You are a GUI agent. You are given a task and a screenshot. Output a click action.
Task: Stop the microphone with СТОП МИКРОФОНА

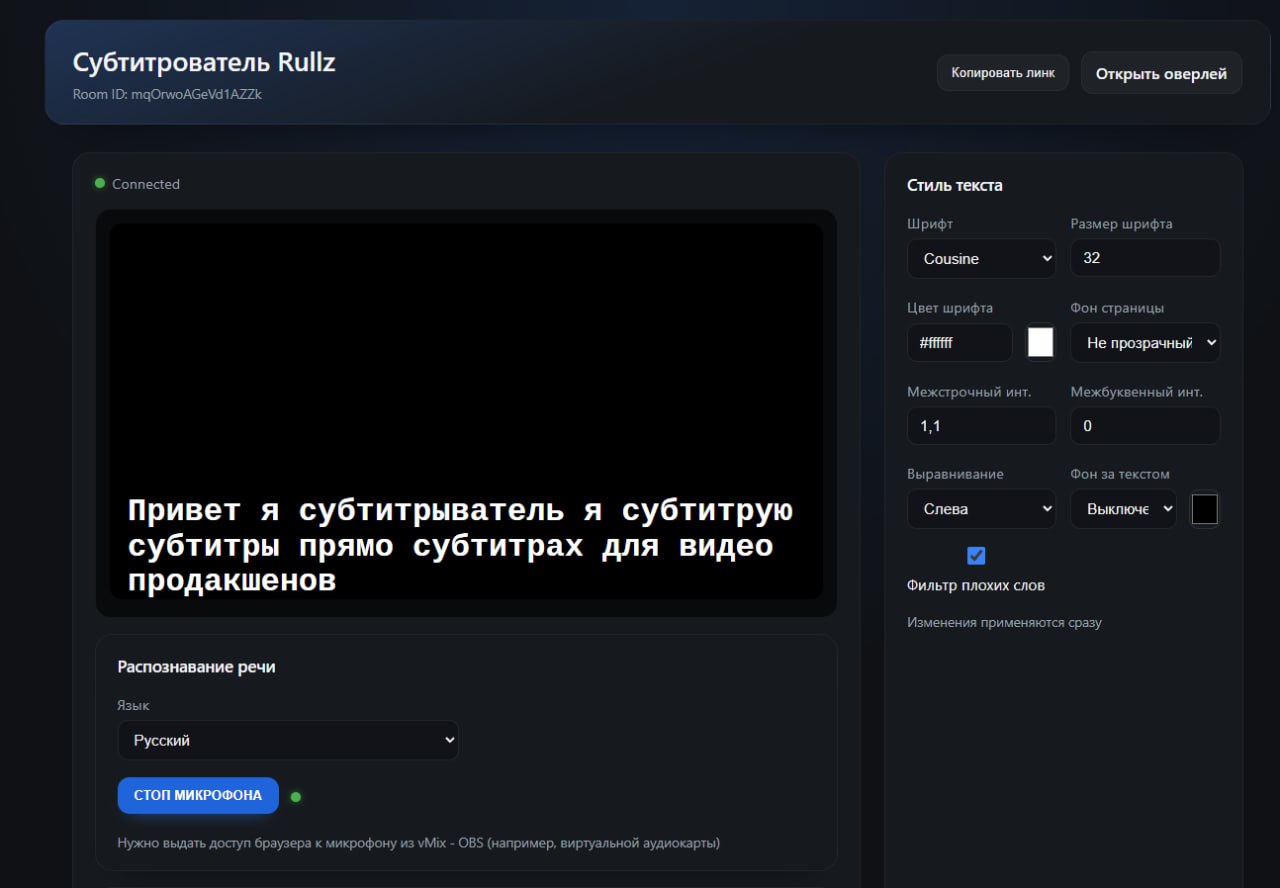point(197,795)
